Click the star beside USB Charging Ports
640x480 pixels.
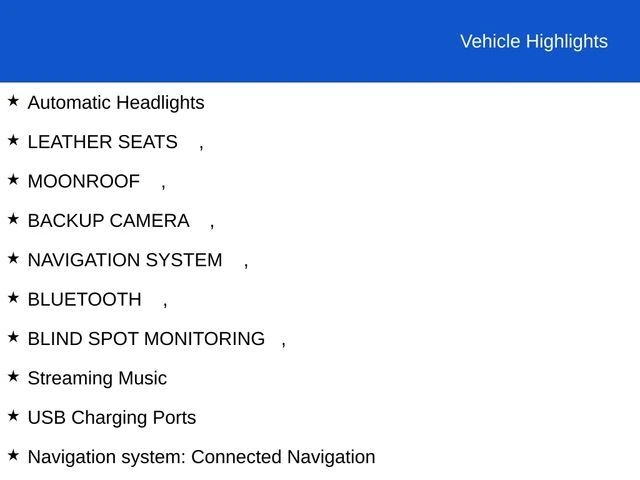point(13,416)
